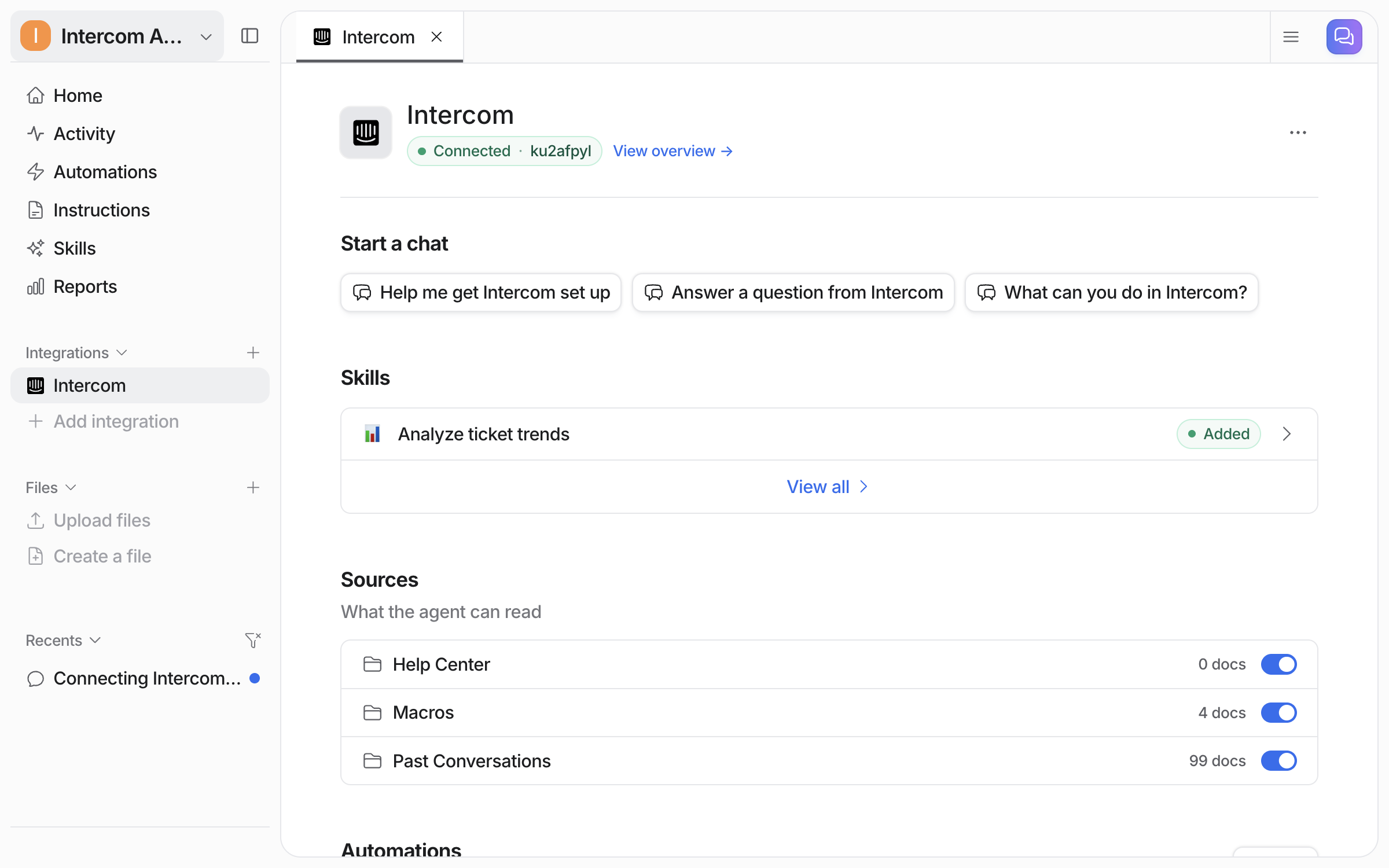The image size is (1389, 868).
Task: Click the blue unread dot on recent chat
Action: coord(255,678)
